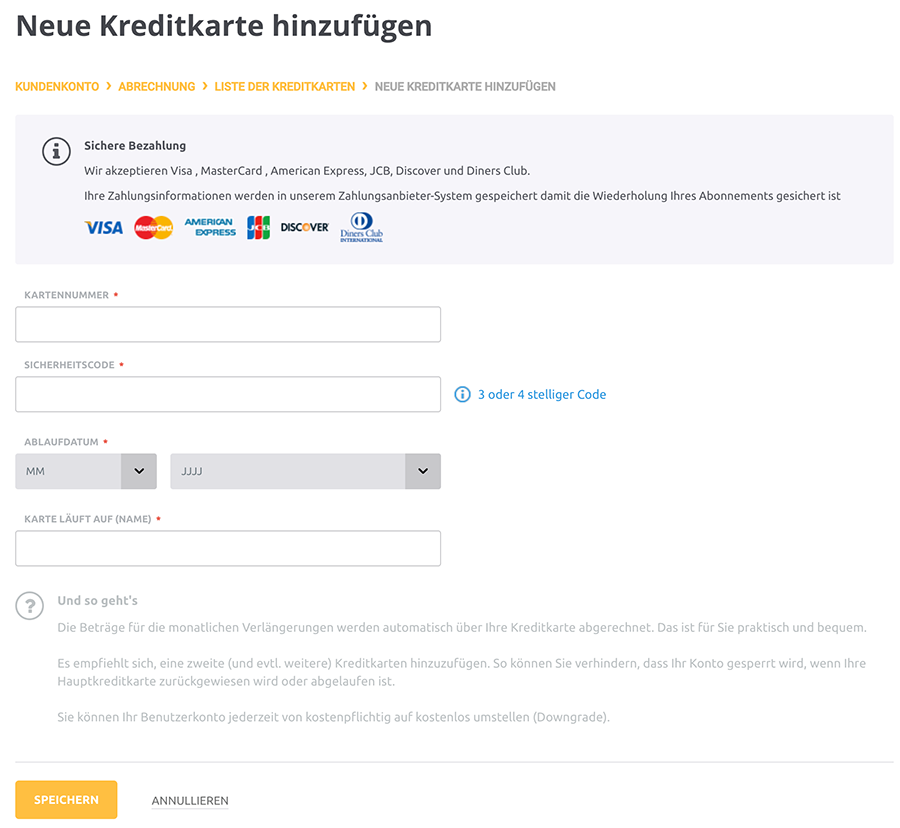Screen dimensions: 900x828
Task: Click the Visa card logo
Action: point(104,228)
